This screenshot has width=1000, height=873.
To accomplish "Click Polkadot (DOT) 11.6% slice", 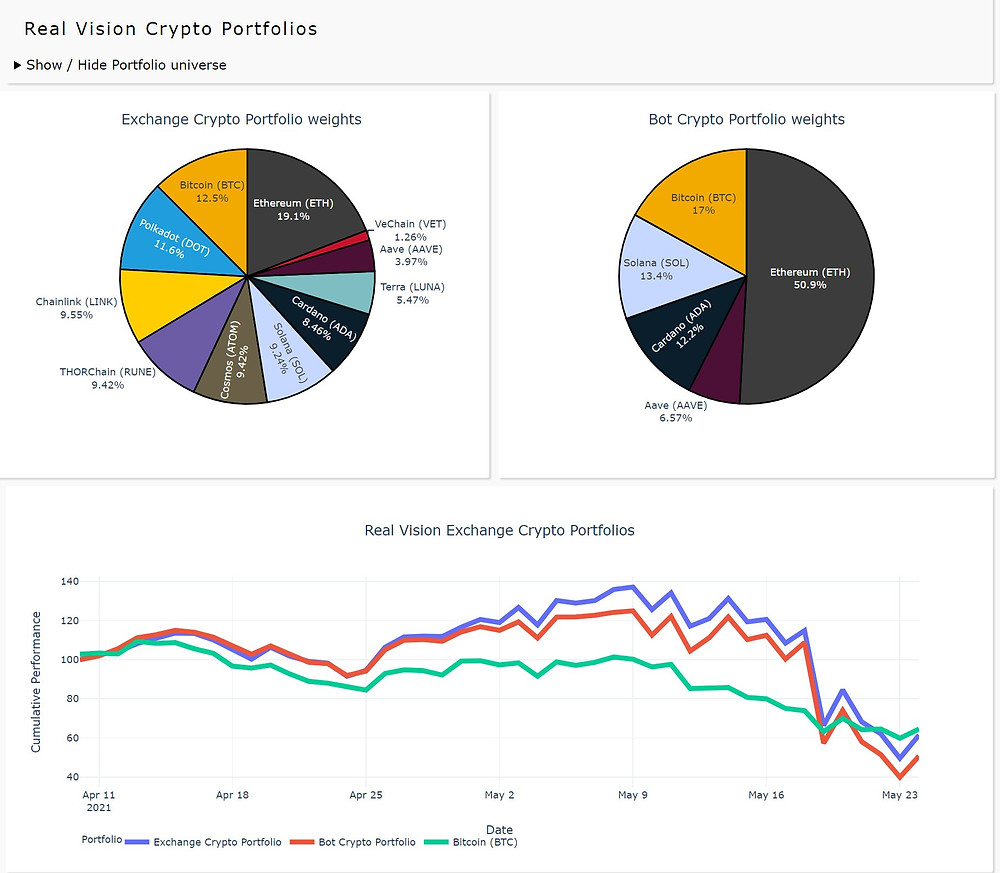I will tap(173, 239).
